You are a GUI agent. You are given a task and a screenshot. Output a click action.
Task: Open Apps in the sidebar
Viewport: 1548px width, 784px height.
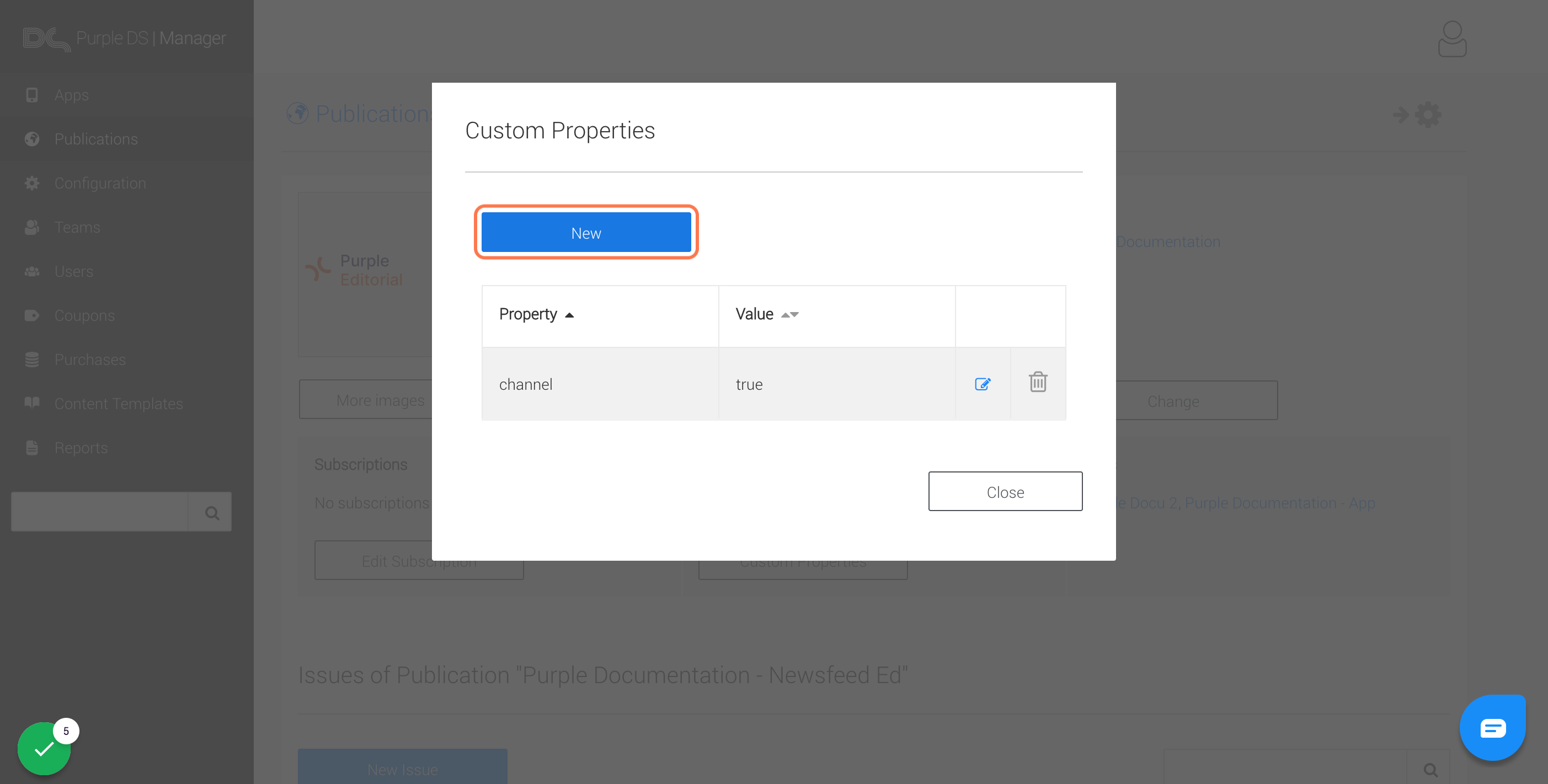(x=72, y=95)
